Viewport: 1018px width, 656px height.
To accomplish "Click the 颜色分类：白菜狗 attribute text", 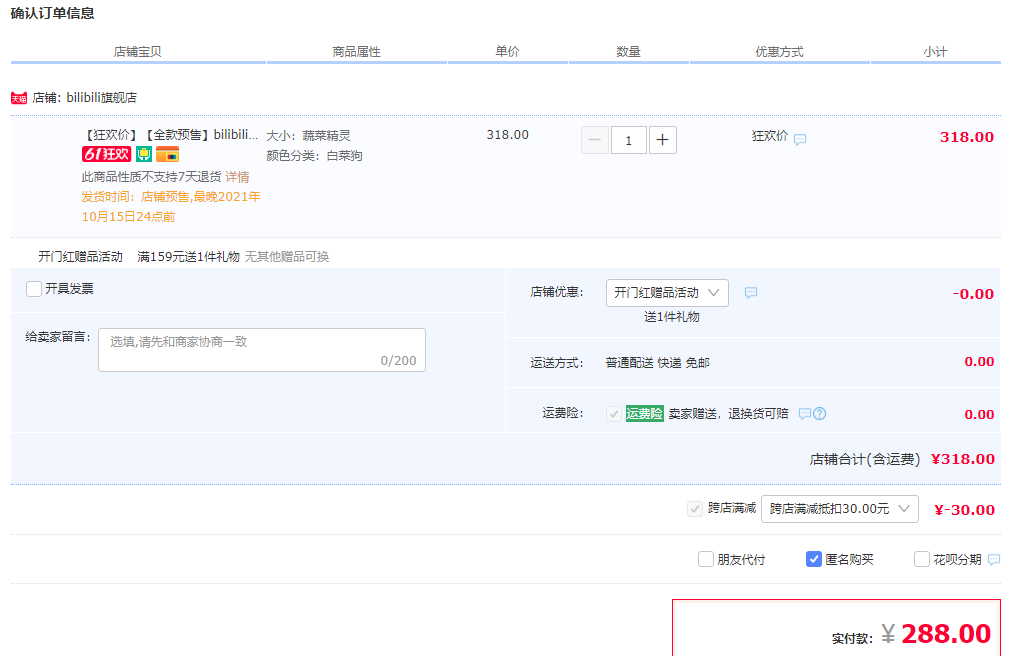I will click(x=314, y=156).
